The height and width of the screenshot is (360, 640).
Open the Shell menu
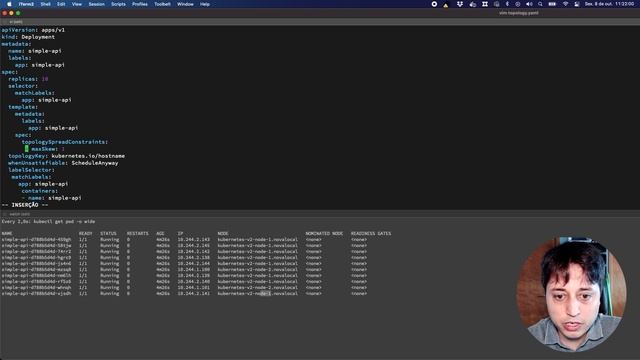[x=45, y=4]
